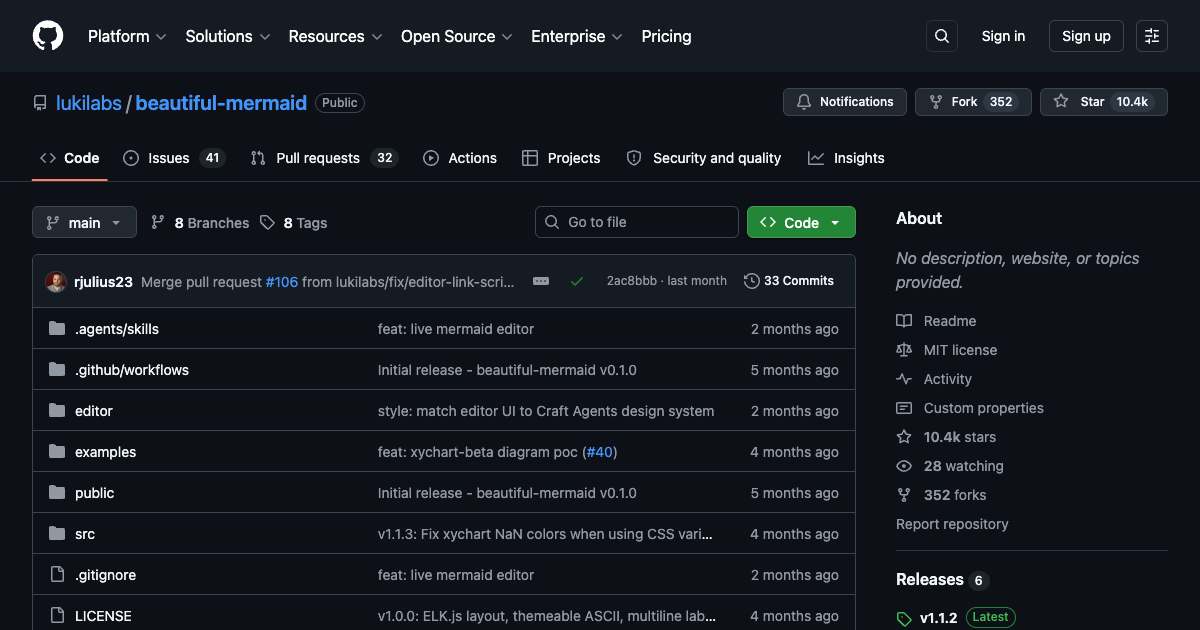Expand commit message ellipsis button
This screenshot has width=1200, height=630.
point(541,282)
